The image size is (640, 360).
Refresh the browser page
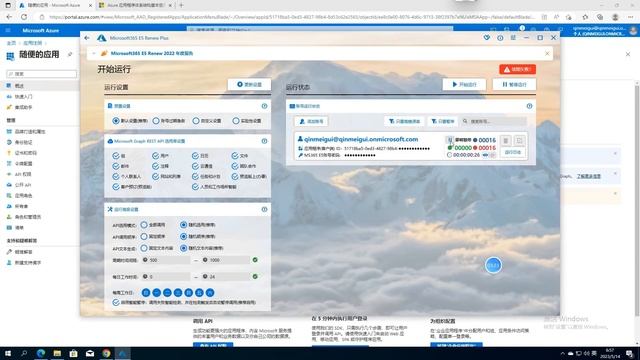[24, 17]
